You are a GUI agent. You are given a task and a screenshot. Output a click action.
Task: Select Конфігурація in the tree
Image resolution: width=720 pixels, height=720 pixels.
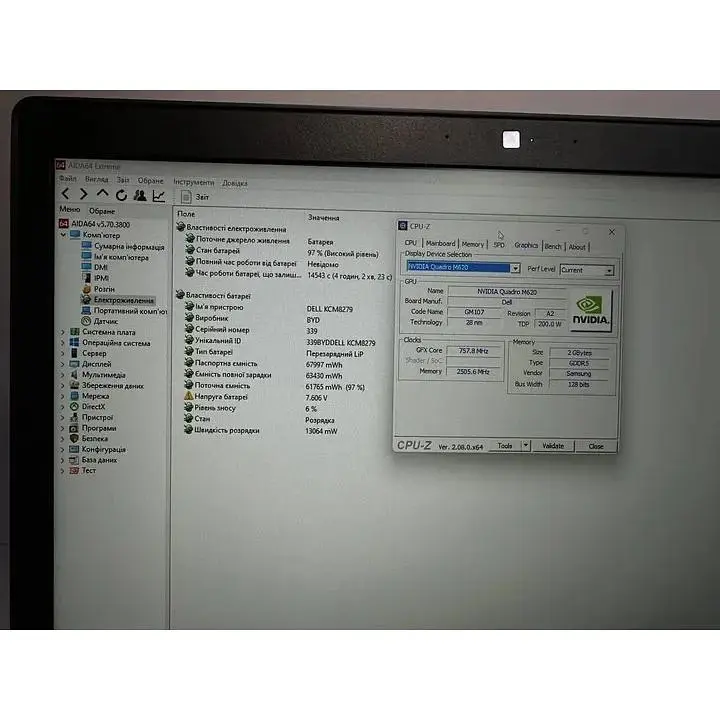pyautogui.click(x=98, y=449)
